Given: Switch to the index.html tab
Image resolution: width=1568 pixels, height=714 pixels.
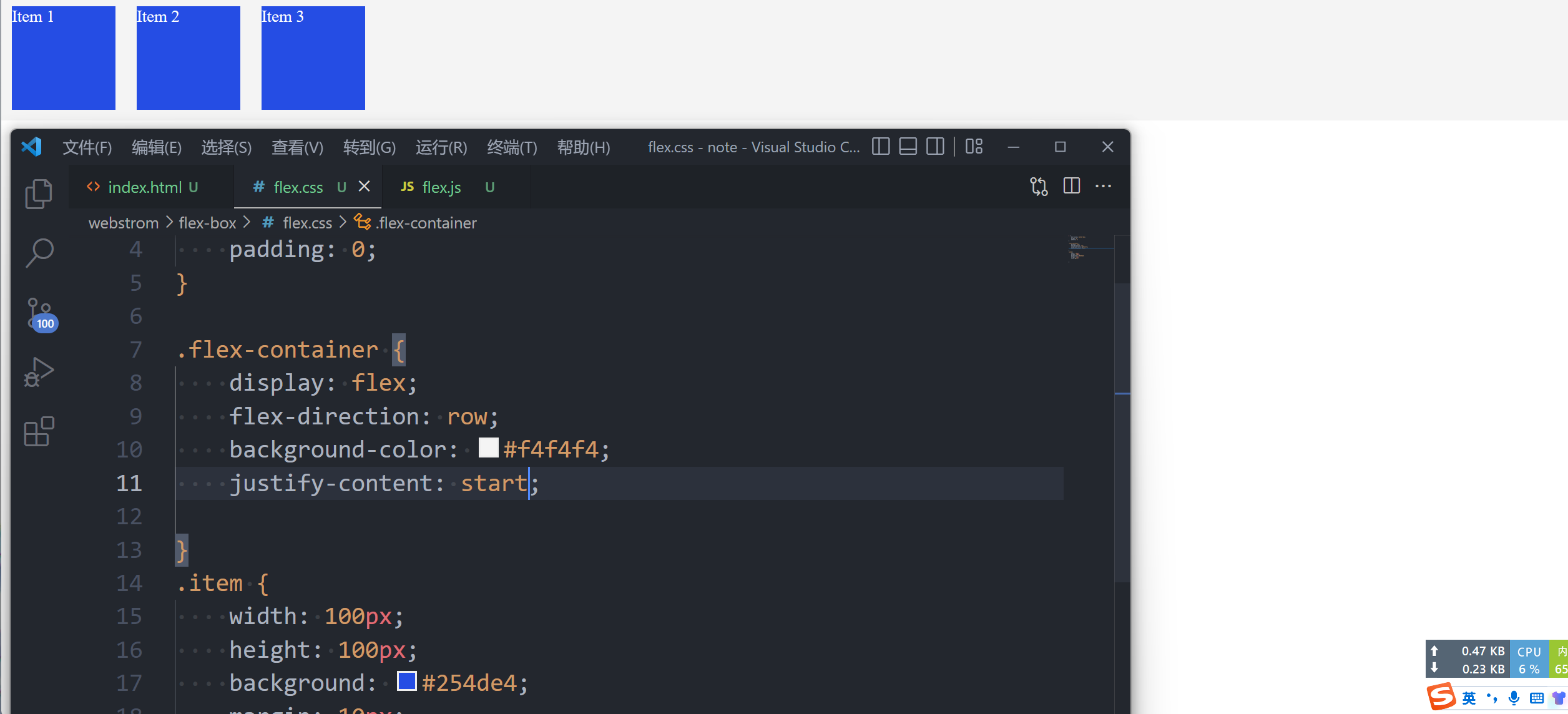Looking at the screenshot, I should [145, 187].
